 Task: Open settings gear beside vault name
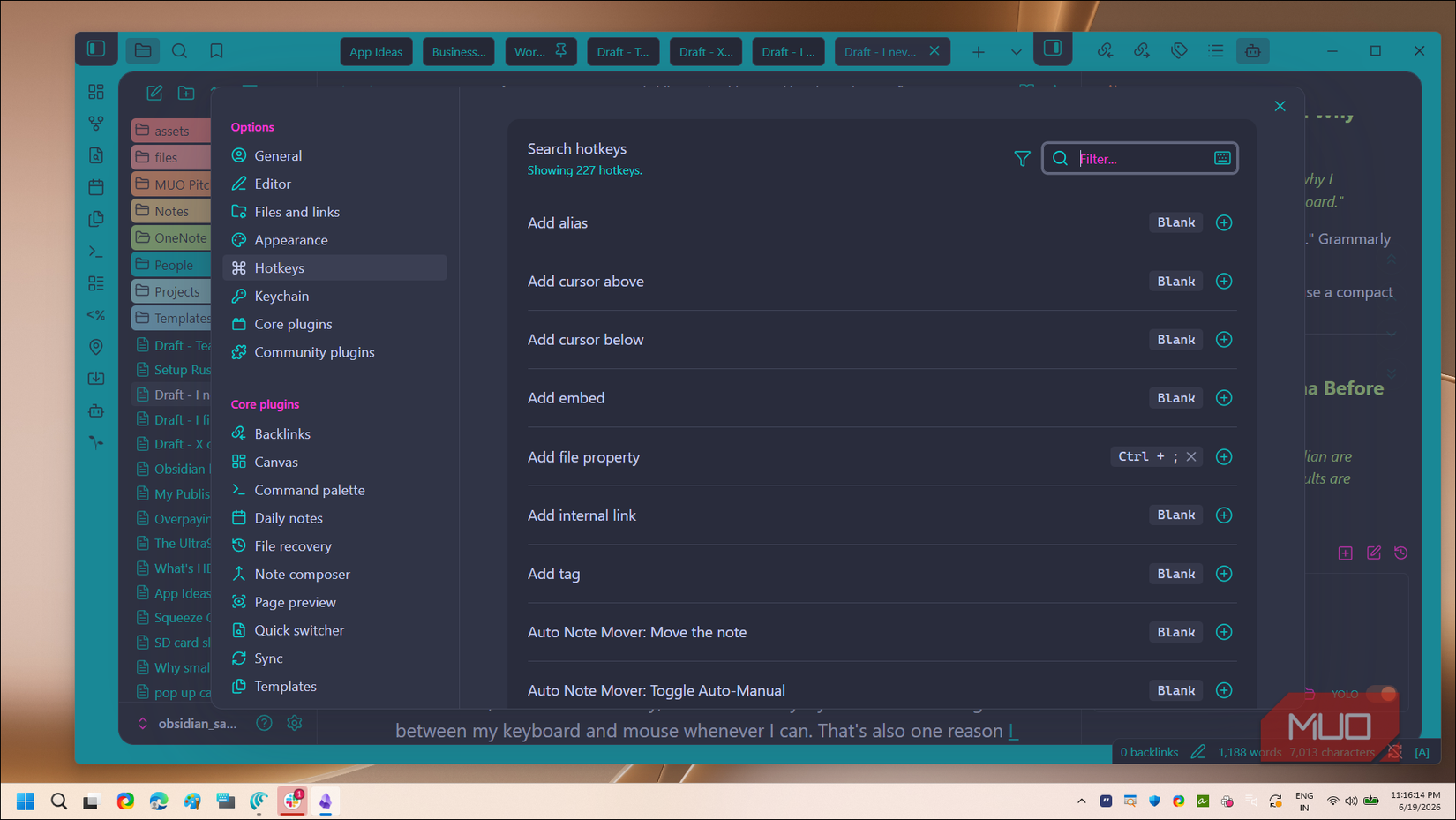click(295, 723)
